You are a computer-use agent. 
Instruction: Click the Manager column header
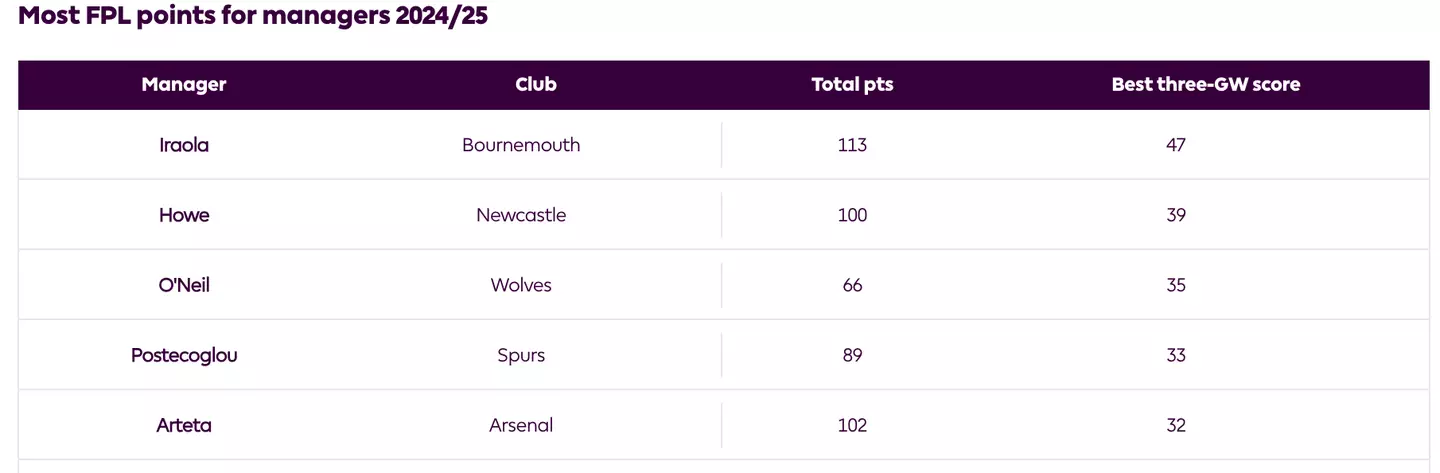pyautogui.click(x=184, y=85)
